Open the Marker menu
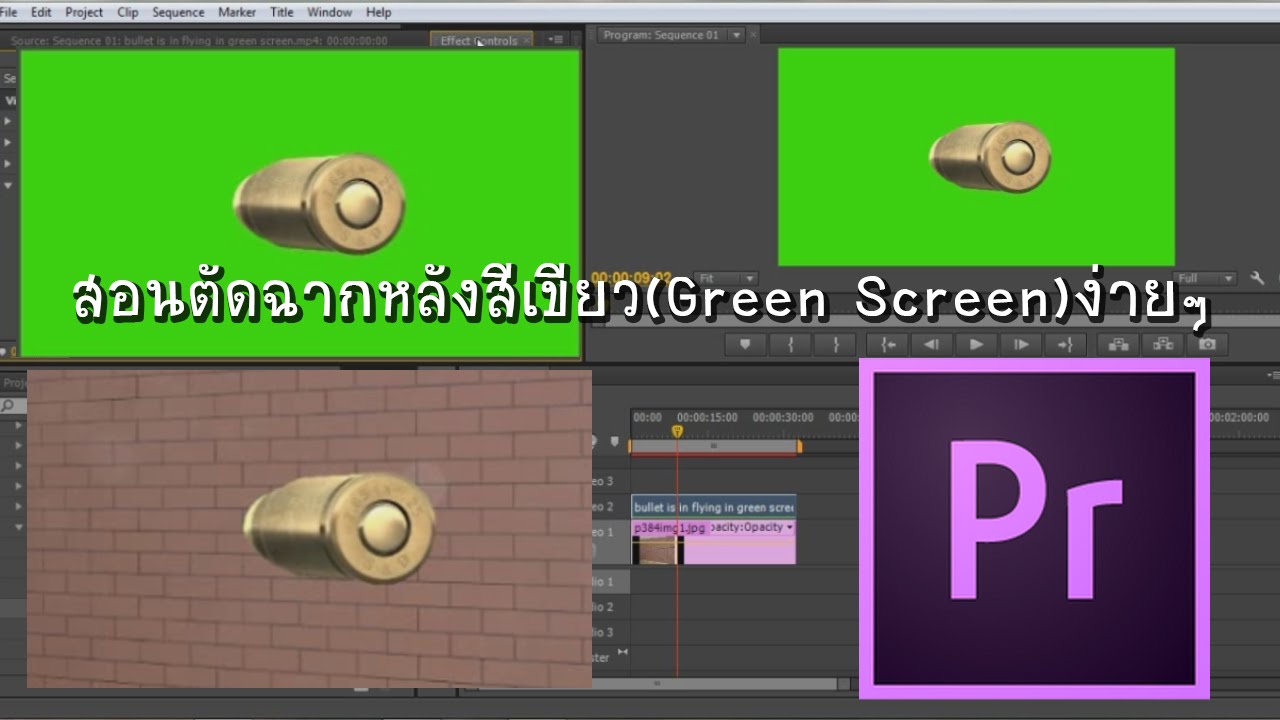1280x720 pixels. pos(236,12)
